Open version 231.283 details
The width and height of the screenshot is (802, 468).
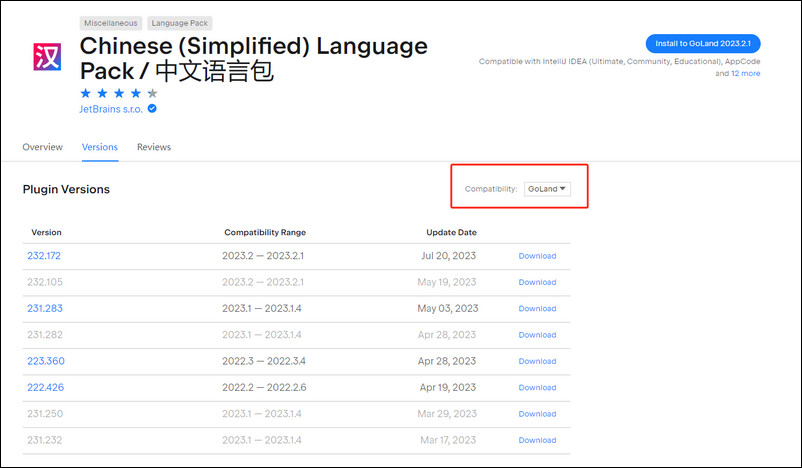click(45, 308)
